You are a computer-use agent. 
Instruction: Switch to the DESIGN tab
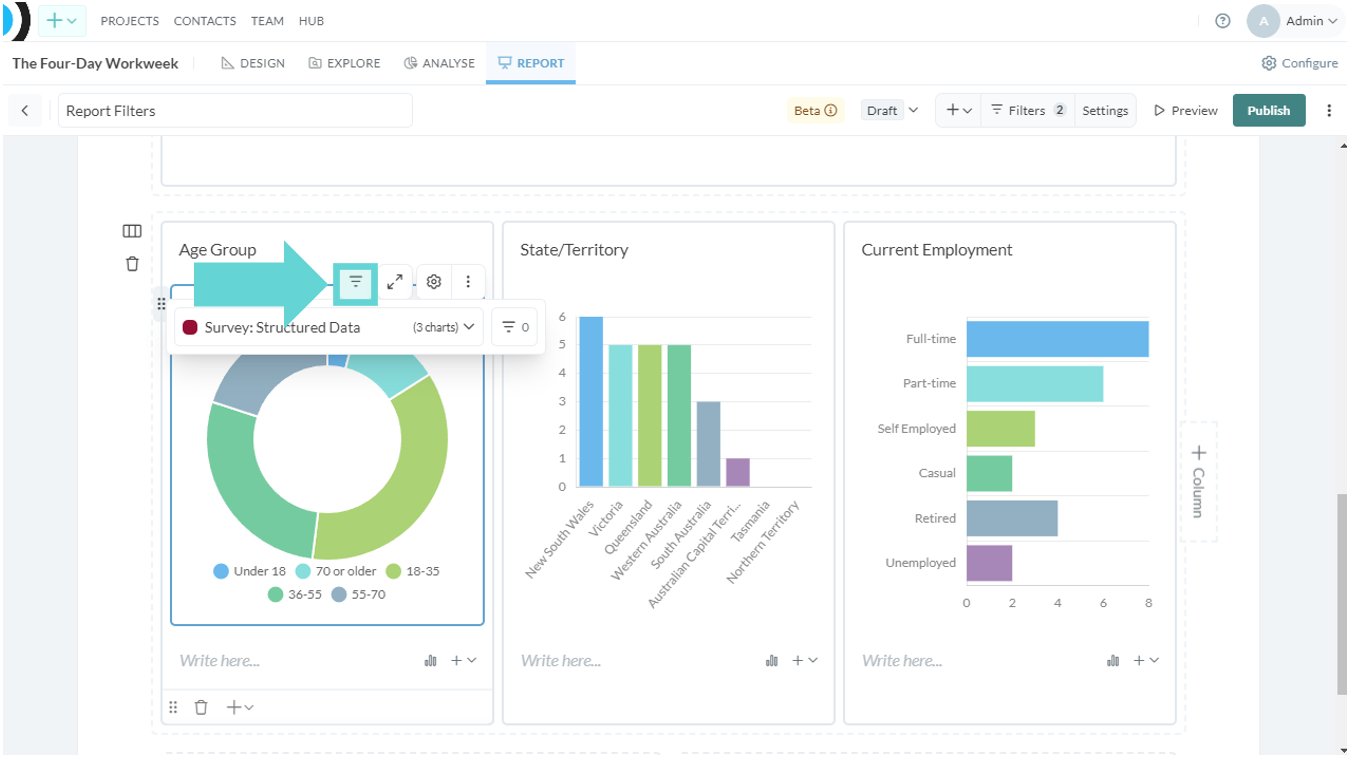[253, 63]
